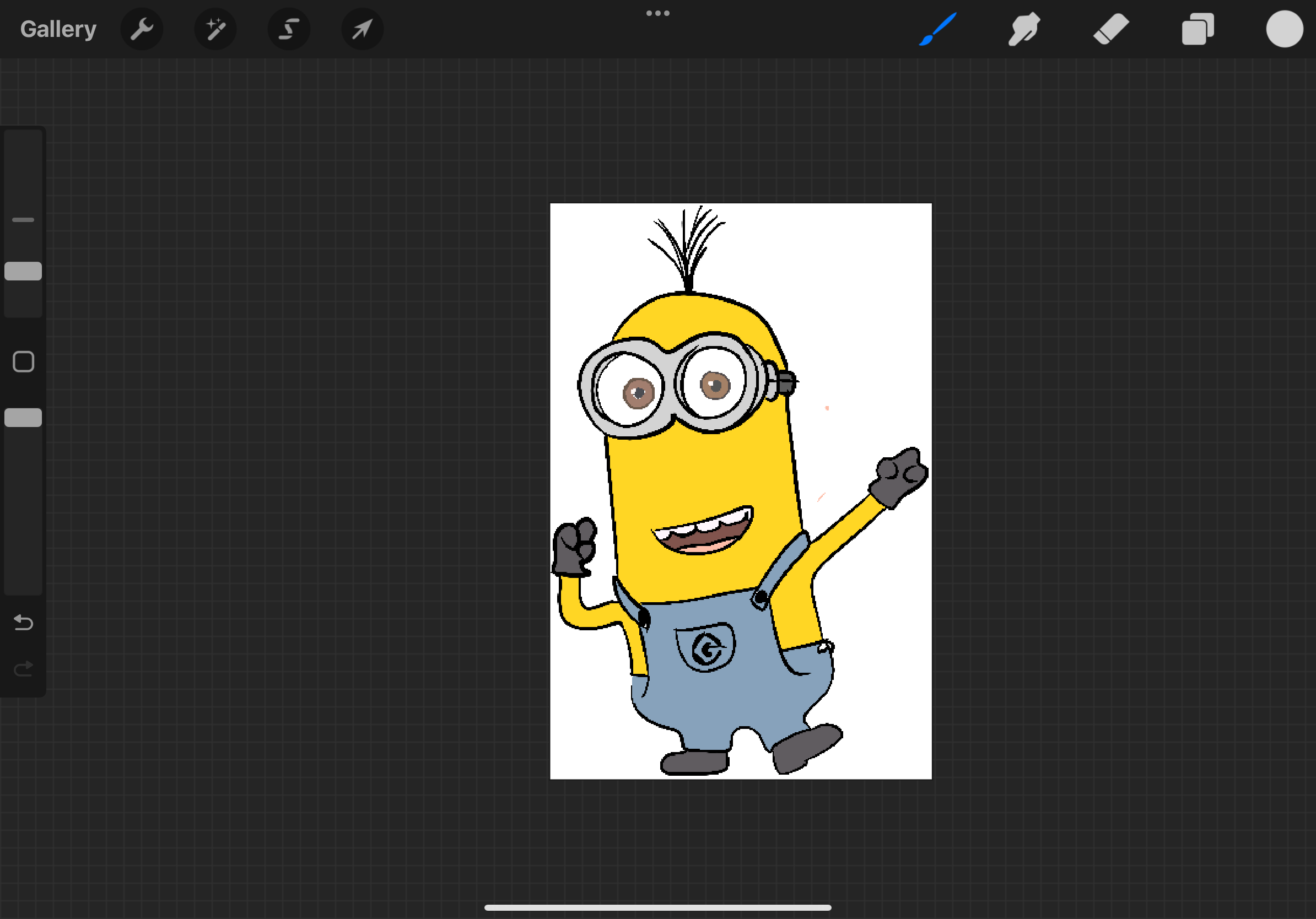Screen dimensions: 1316x919
Task: Switch to the Eraser tool
Action: coord(1111,29)
